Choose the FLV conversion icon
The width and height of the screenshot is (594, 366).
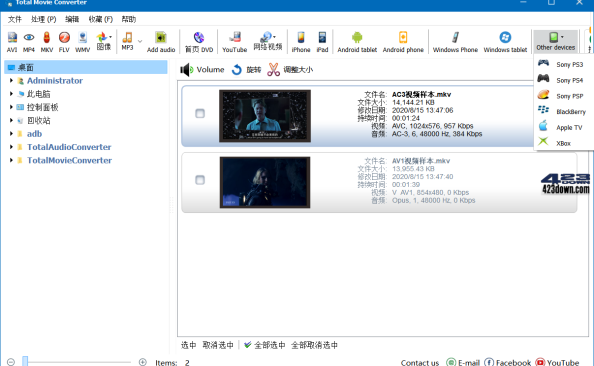point(64,42)
